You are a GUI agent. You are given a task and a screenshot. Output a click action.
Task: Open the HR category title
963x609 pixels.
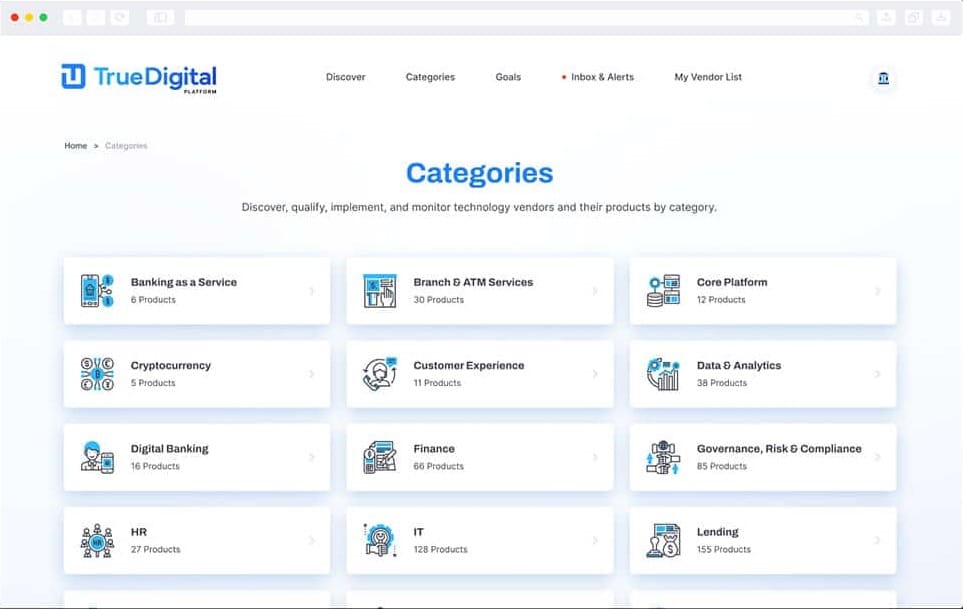pyautogui.click(x=138, y=532)
